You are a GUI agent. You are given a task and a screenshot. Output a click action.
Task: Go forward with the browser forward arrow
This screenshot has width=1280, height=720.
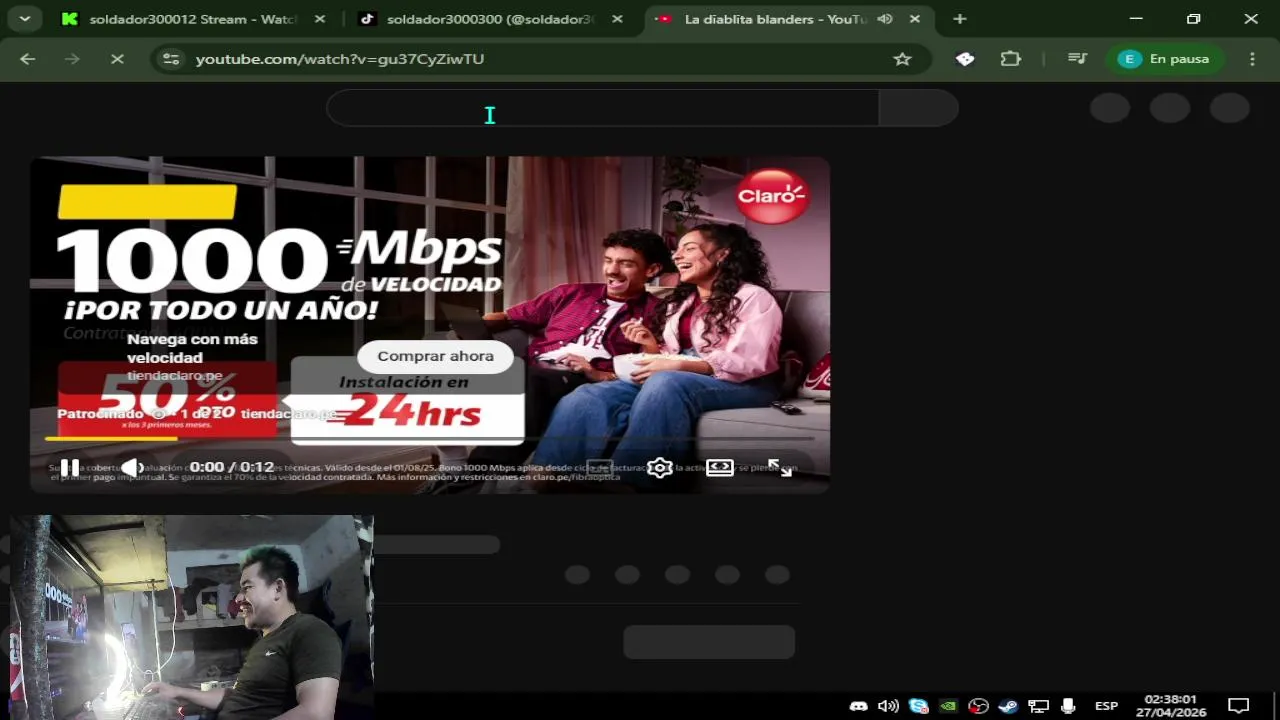point(72,59)
